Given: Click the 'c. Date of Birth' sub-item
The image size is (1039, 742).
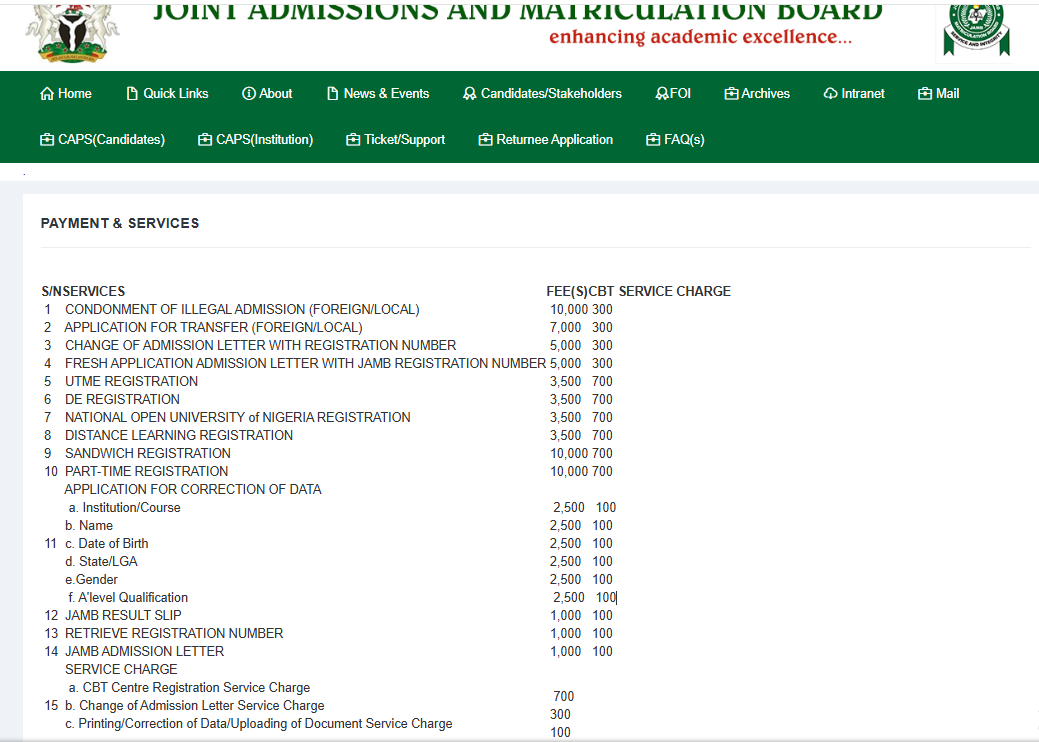Looking at the screenshot, I should click(x=107, y=543).
